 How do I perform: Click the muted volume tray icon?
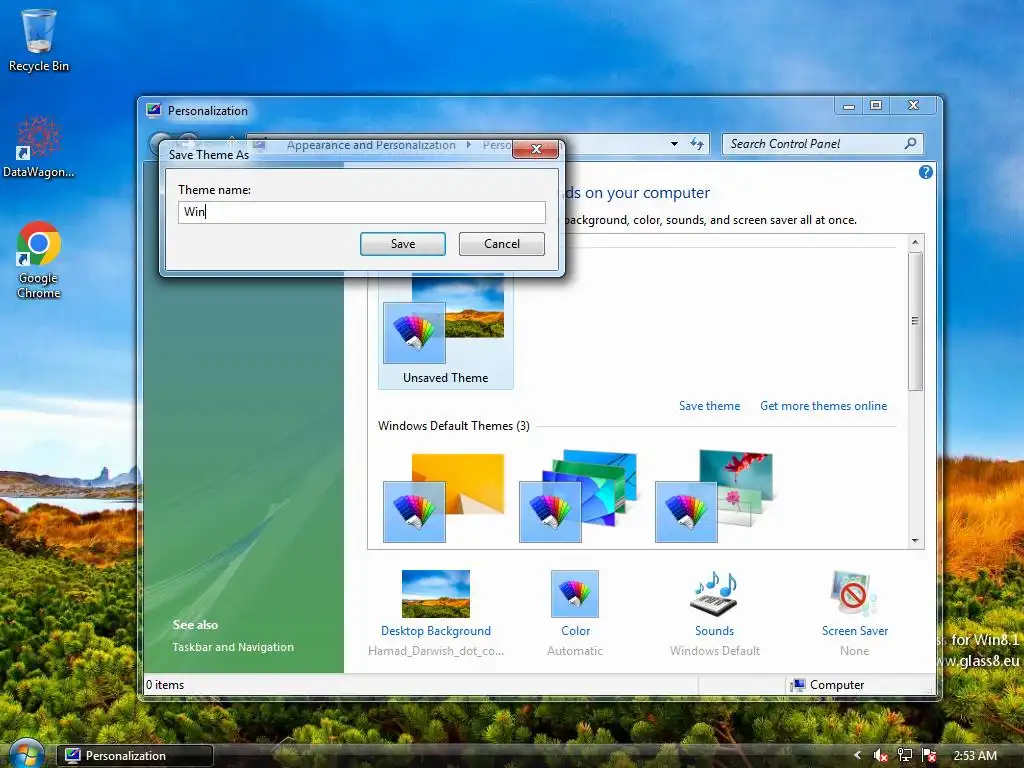tap(880, 756)
